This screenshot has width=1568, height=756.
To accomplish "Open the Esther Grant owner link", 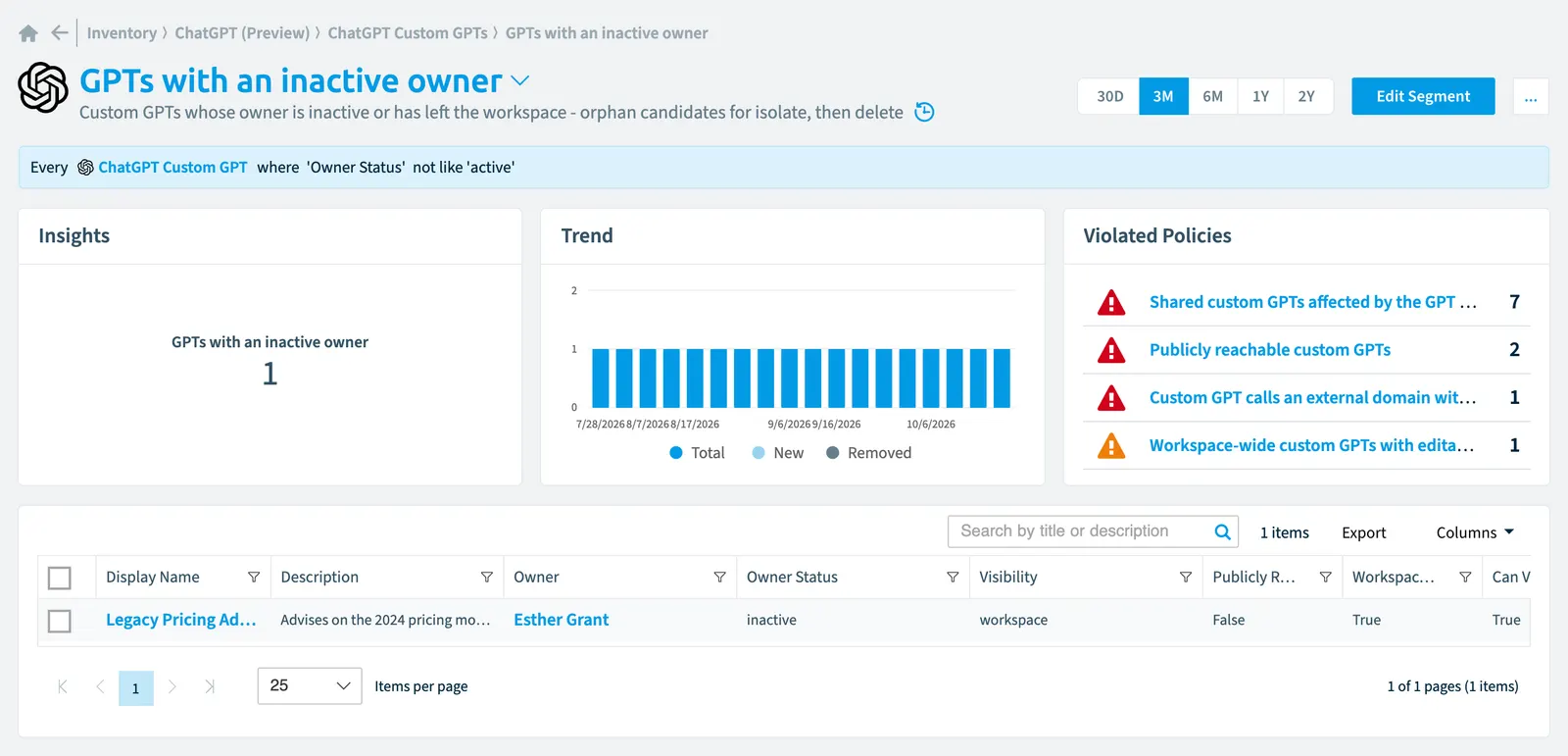I will coord(562,620).
